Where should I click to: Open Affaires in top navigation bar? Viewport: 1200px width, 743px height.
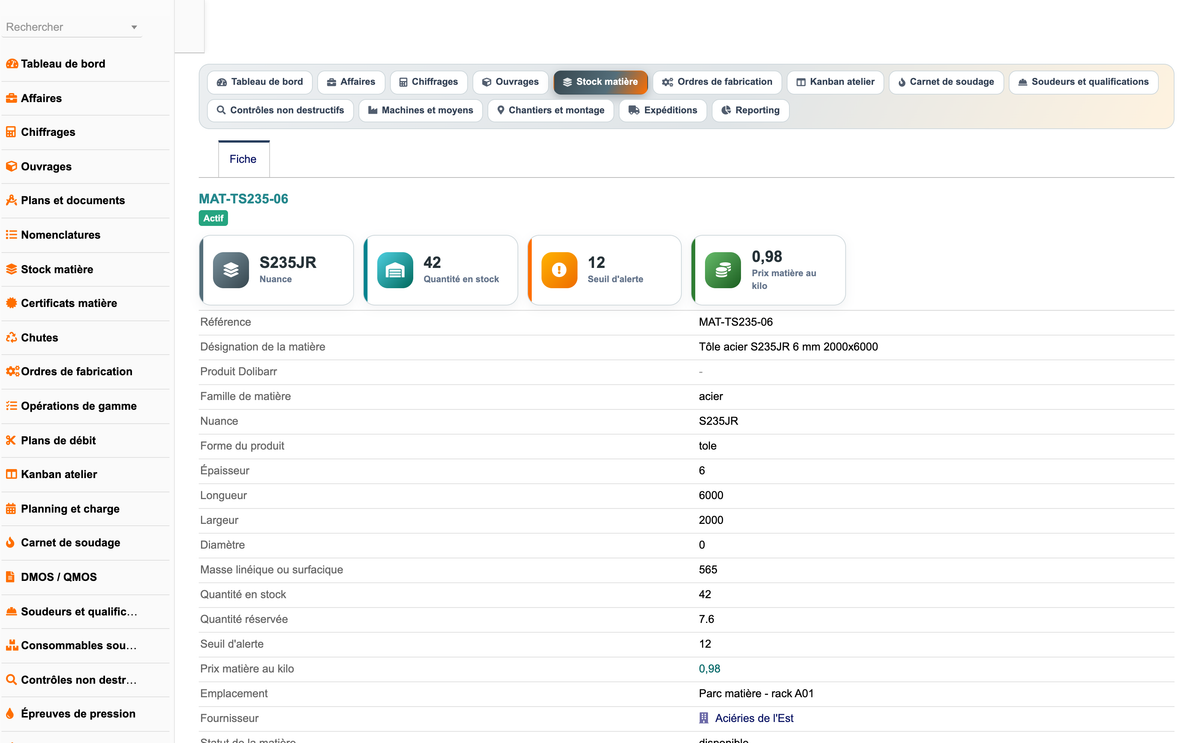(351, 82)
